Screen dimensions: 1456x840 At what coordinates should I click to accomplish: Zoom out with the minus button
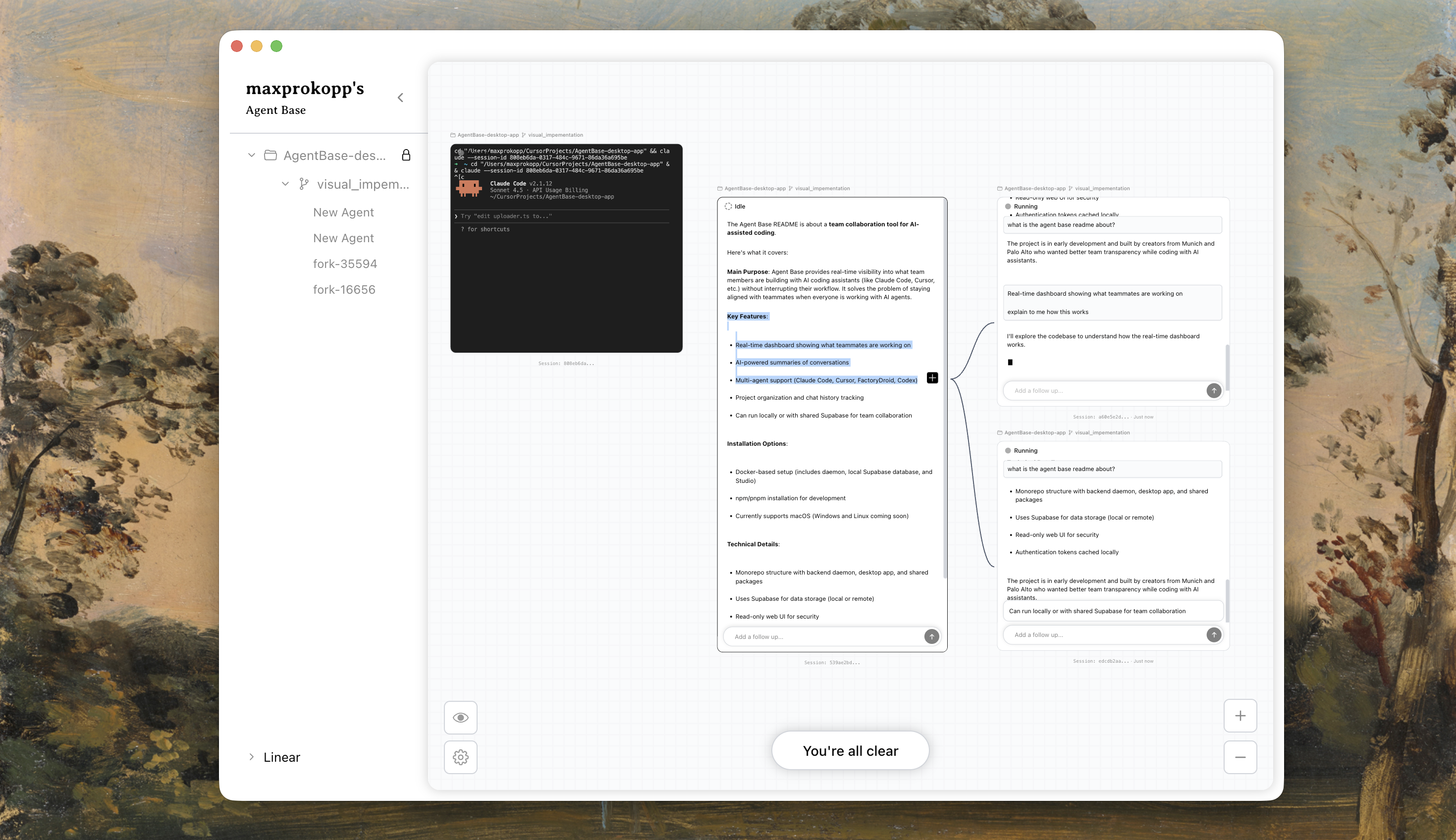coord(1240,757)
